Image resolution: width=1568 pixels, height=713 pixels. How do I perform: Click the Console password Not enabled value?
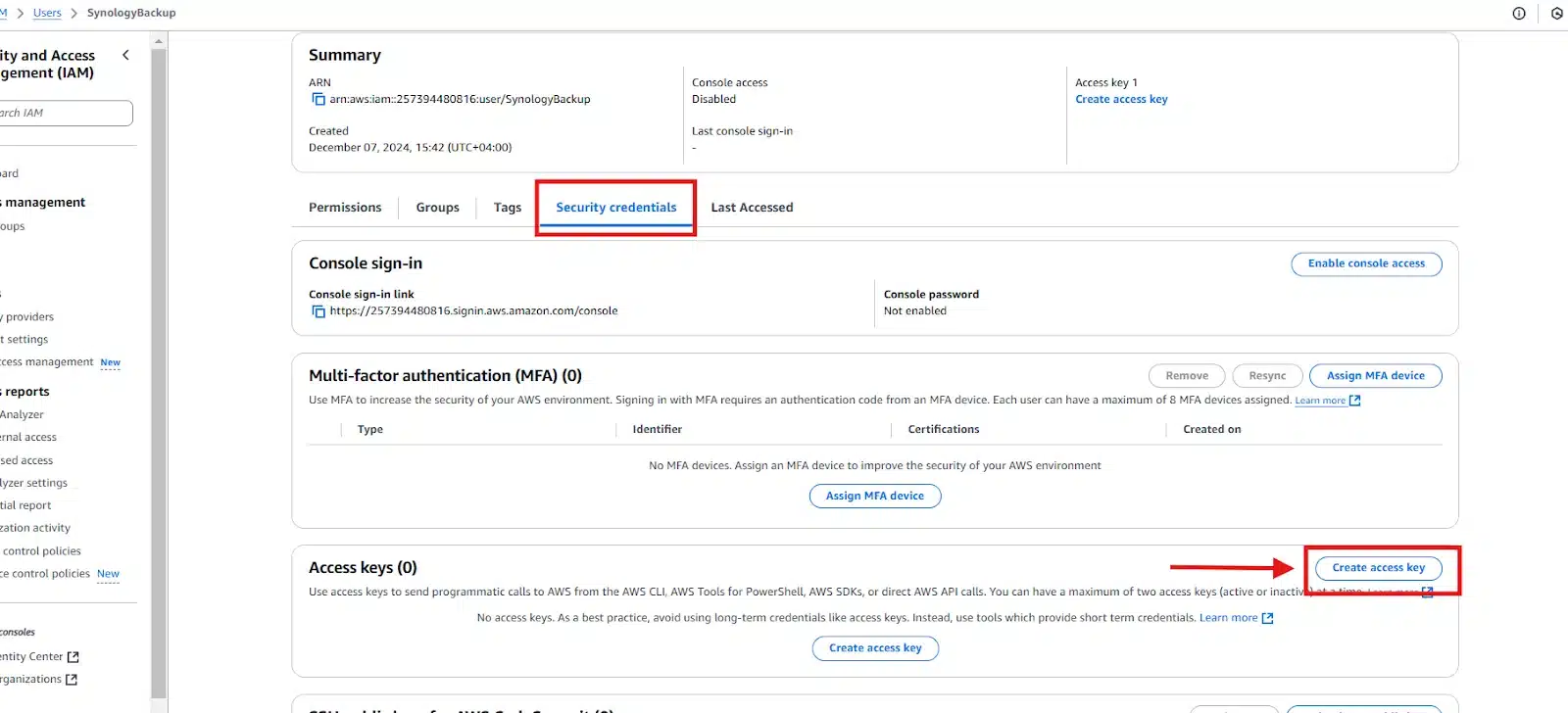[x=915, y=311]
